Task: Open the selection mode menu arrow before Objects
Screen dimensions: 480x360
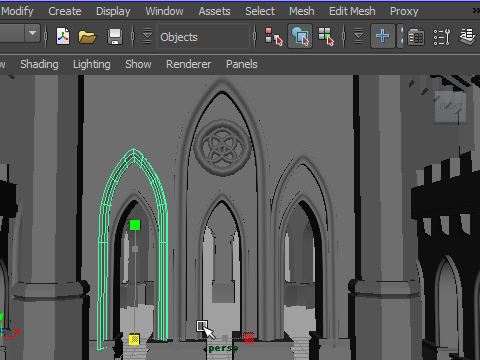Action: [147, 36]
